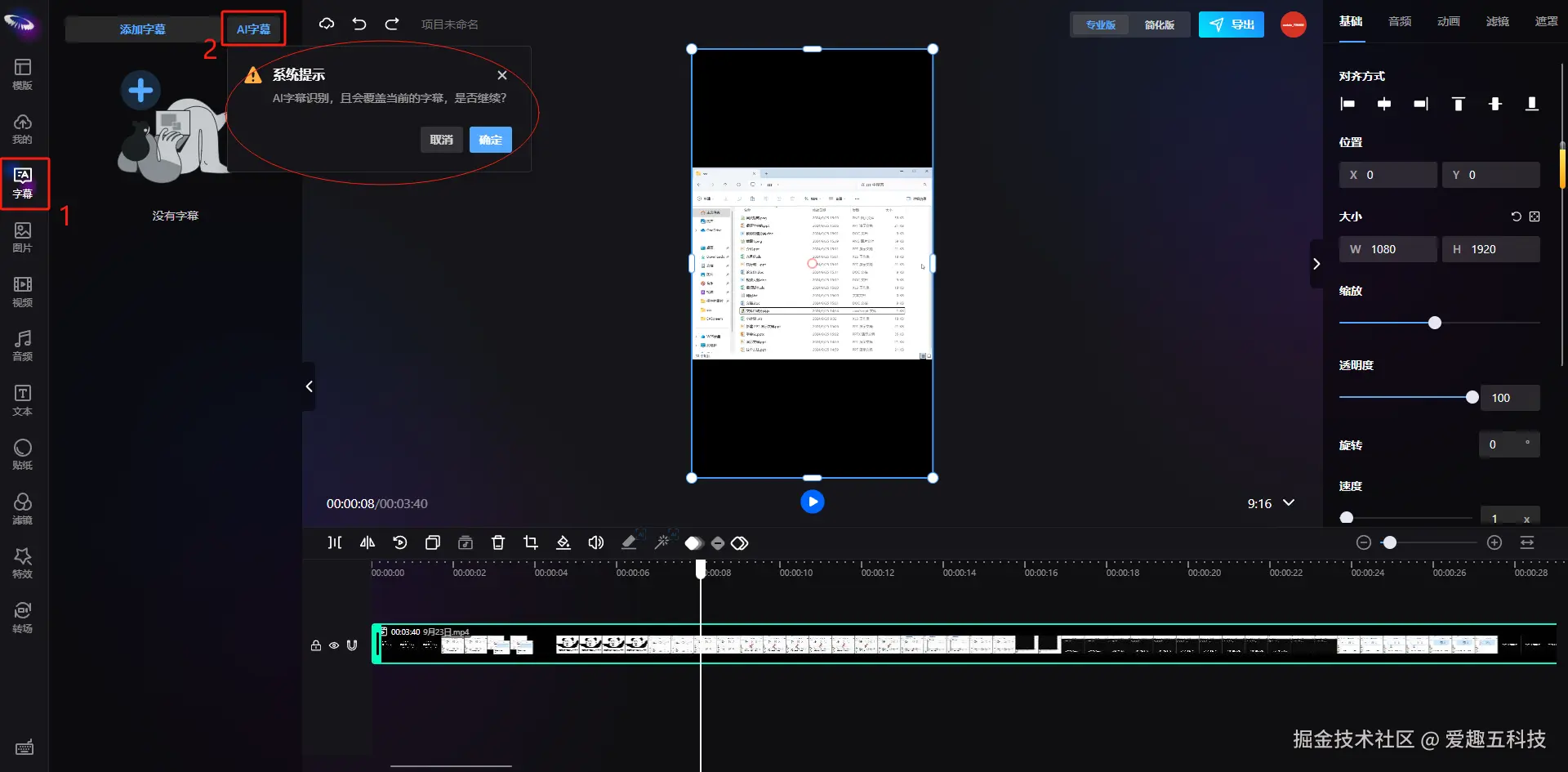
Task: Toggle the track magnet snapping
Action: (352, 645)
